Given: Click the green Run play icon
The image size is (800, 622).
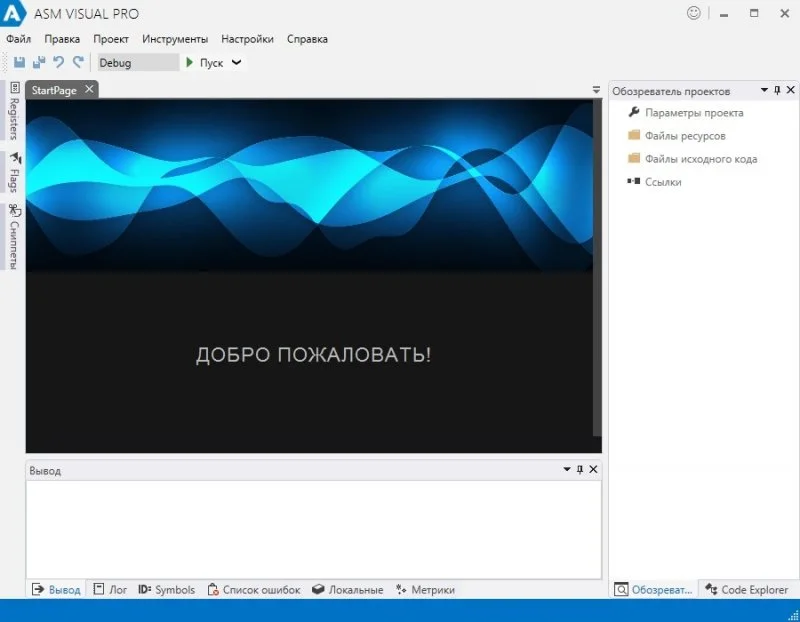Looking at the screenshot, I should coord(190,62).
